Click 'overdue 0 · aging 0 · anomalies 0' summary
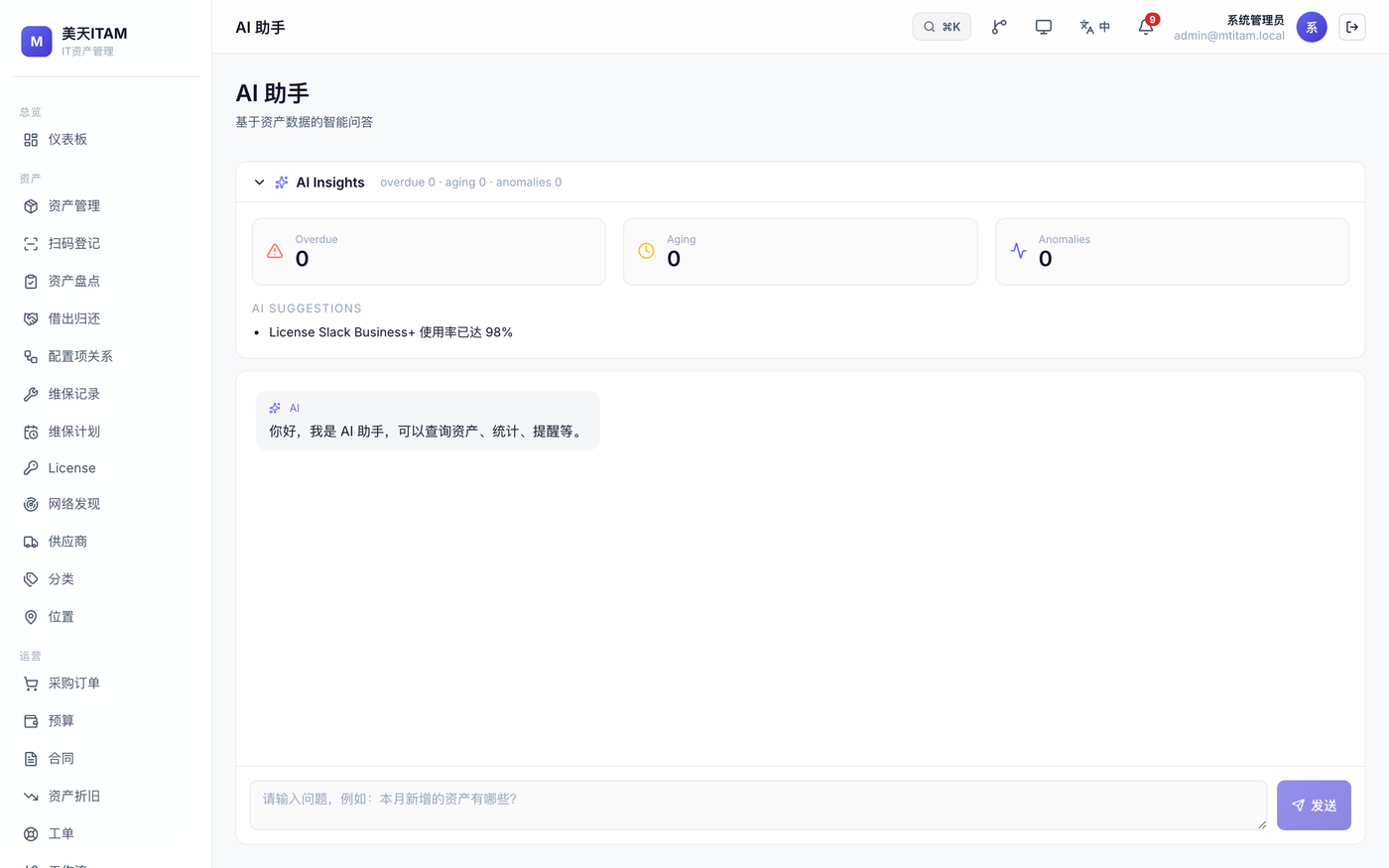 471,183
